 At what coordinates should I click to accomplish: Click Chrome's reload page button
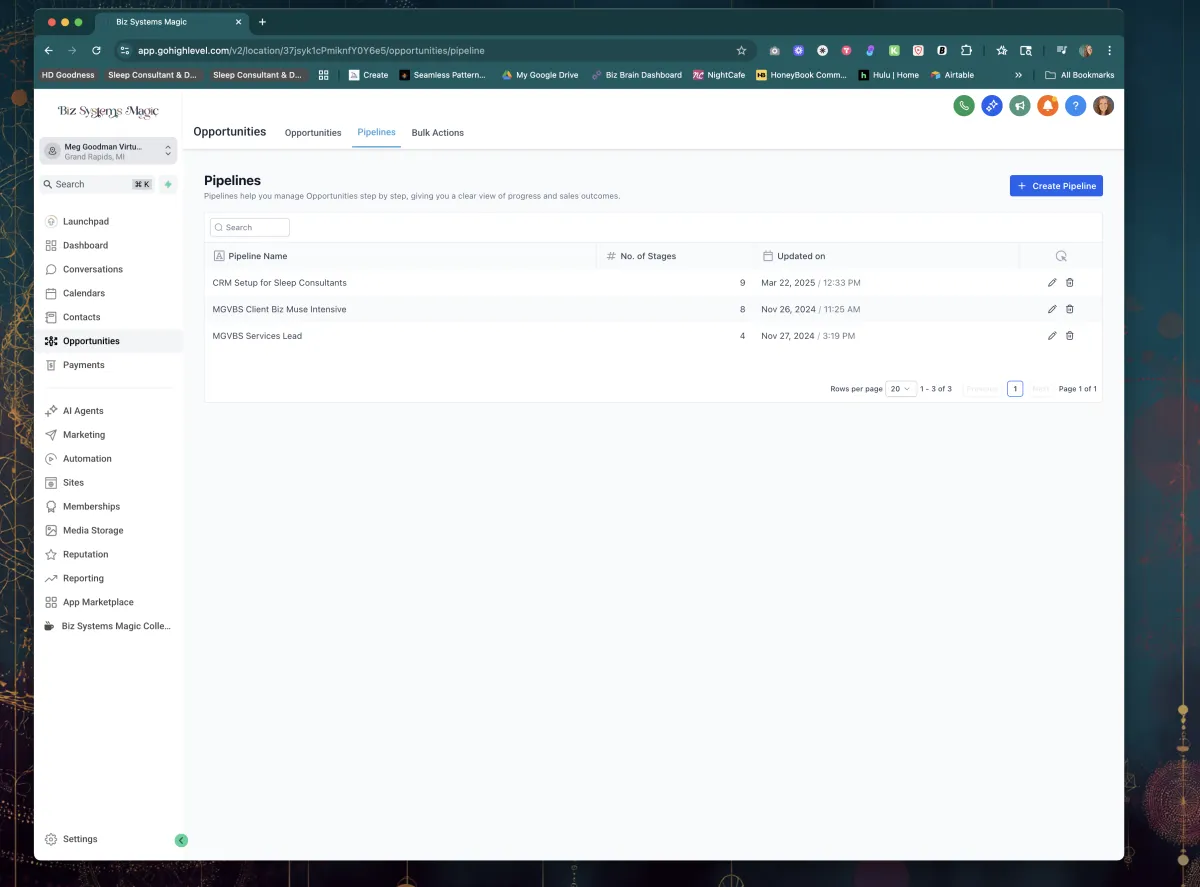(96, 50)
